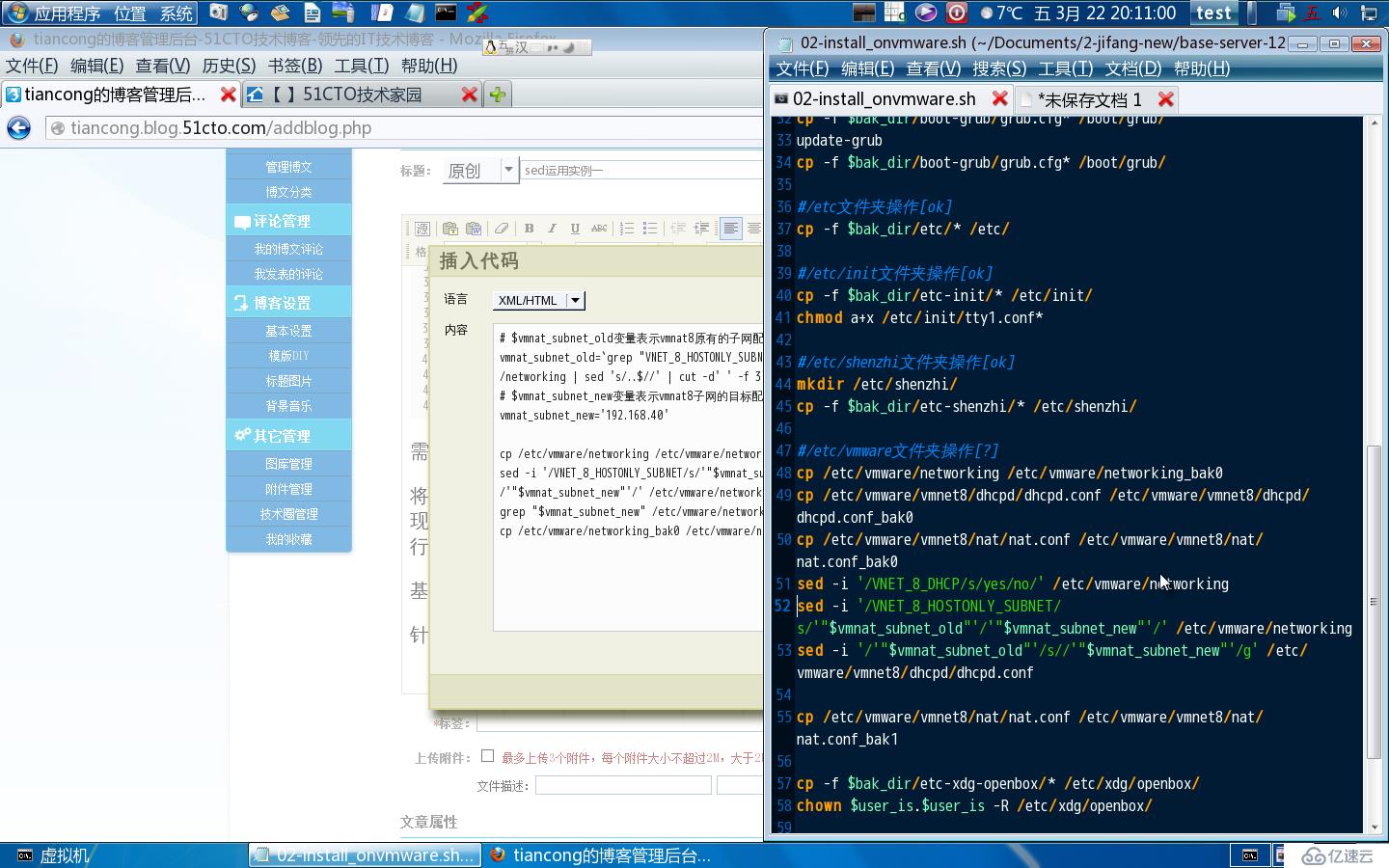Toggle italic formatting in blog editor

(x=552, y=229)
